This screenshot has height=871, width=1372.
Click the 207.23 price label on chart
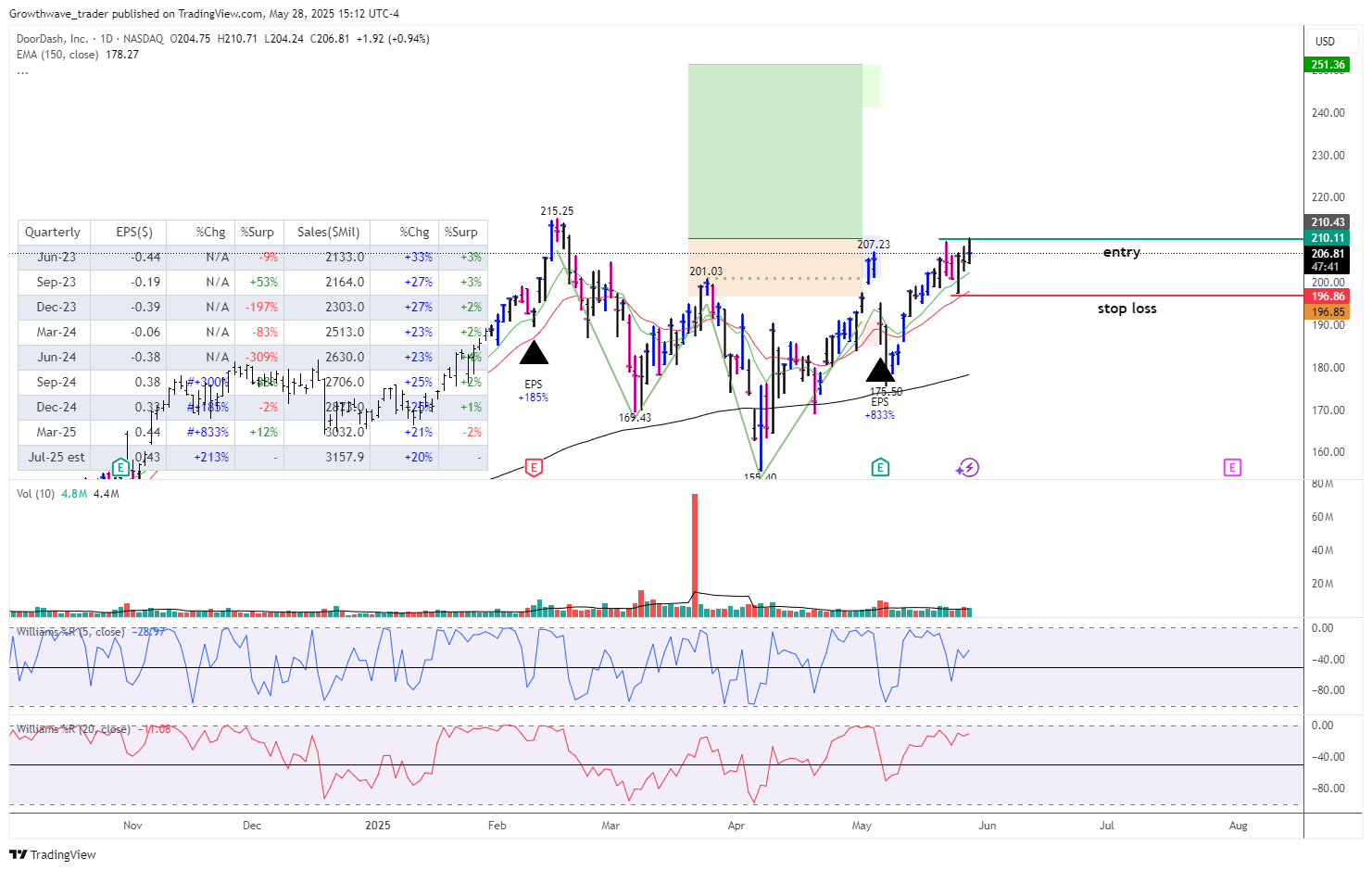[874, 245]
